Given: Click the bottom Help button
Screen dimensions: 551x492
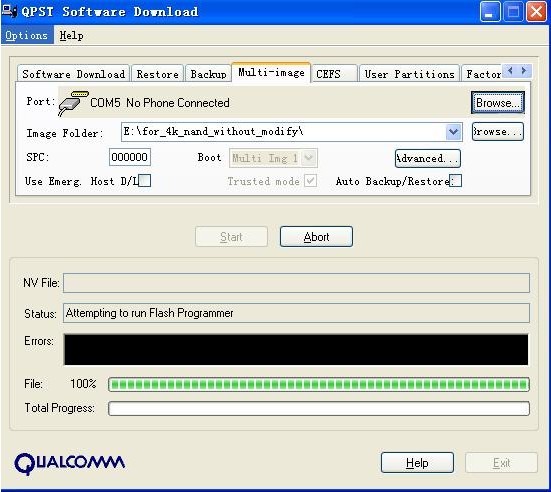Looking at the screenshot, I should click(x=417, y=463).
